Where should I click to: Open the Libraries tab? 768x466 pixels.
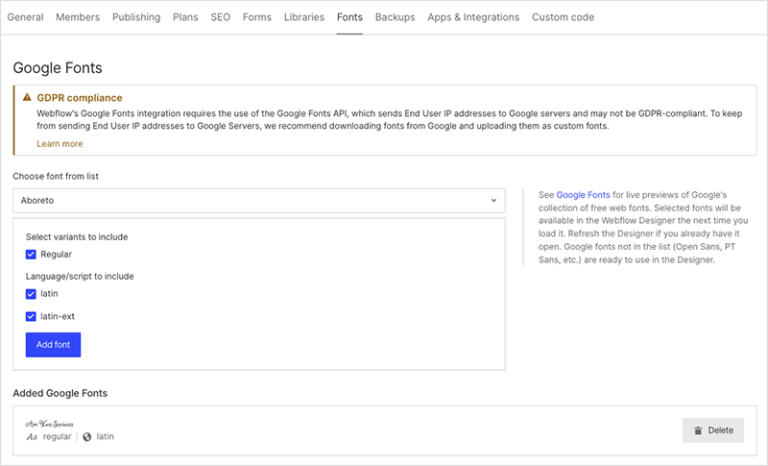[x=304, y=17]
